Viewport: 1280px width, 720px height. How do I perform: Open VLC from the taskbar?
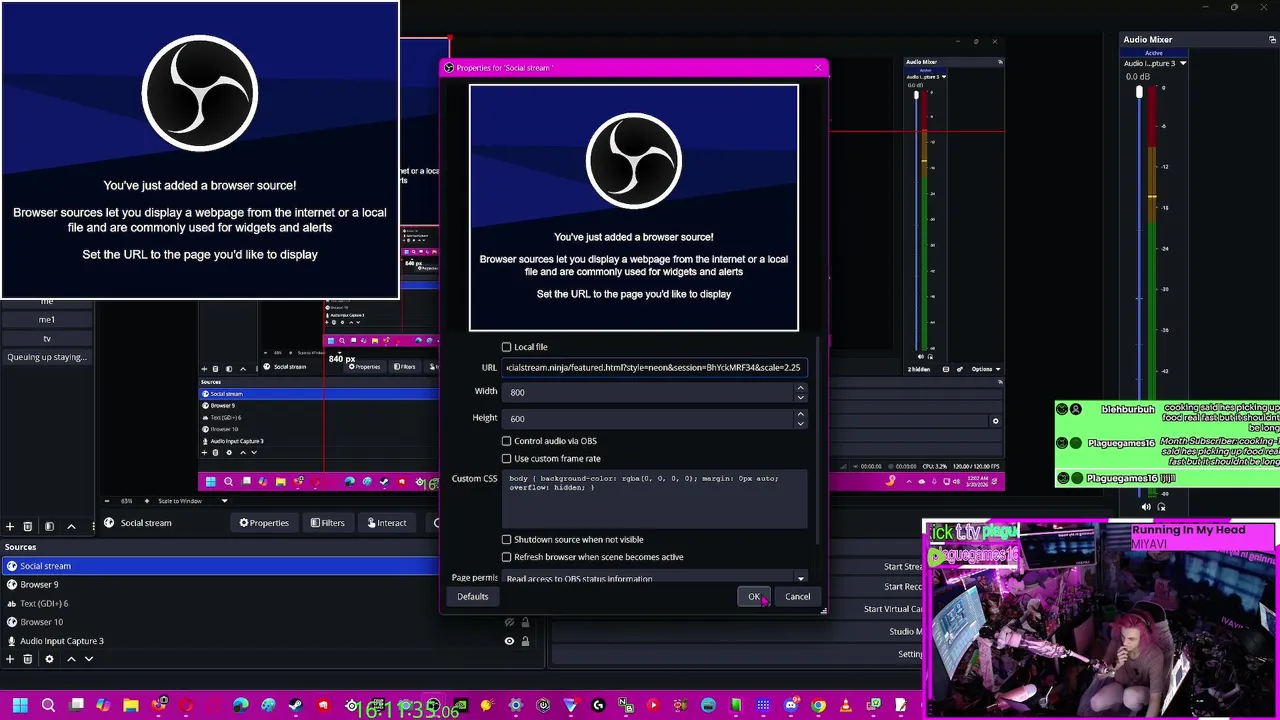pos(846,706)
